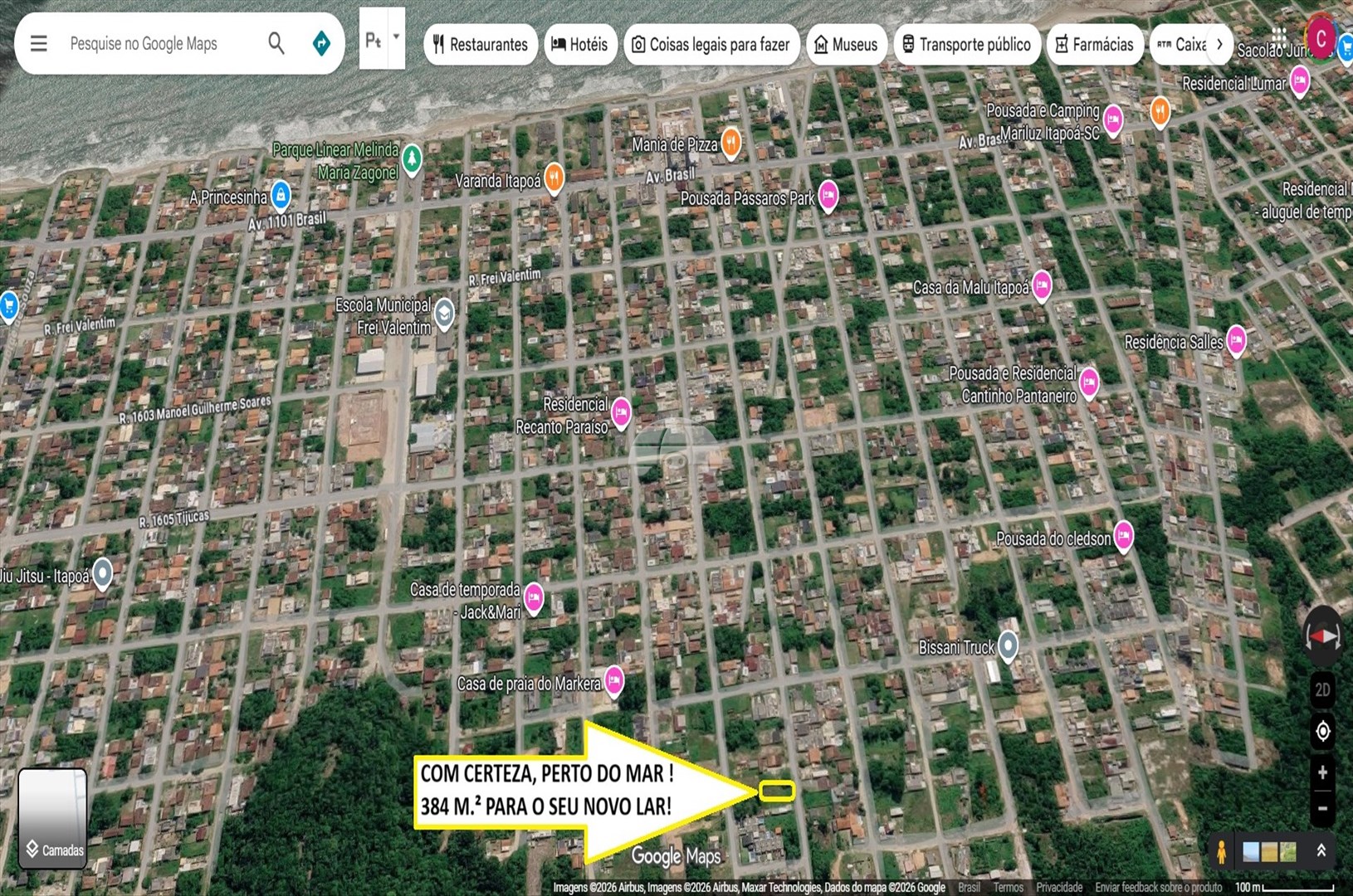The width and height of the screenshot is (1353, 896).
Task: Center map on my location
Action: pyautogui.click(x=1322, y=731)
